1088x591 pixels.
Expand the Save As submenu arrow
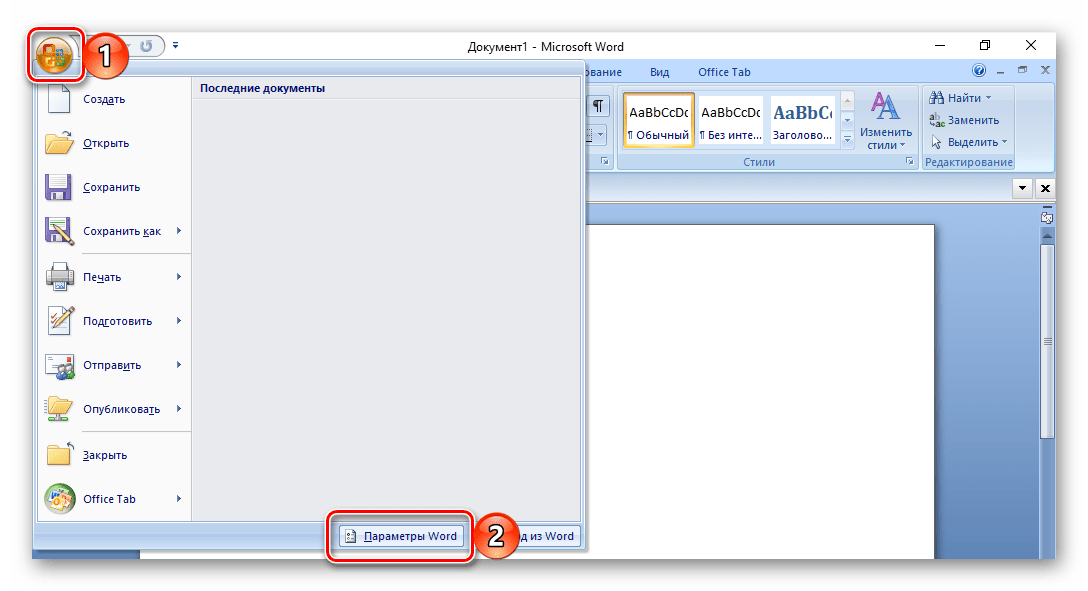(179, 230)
